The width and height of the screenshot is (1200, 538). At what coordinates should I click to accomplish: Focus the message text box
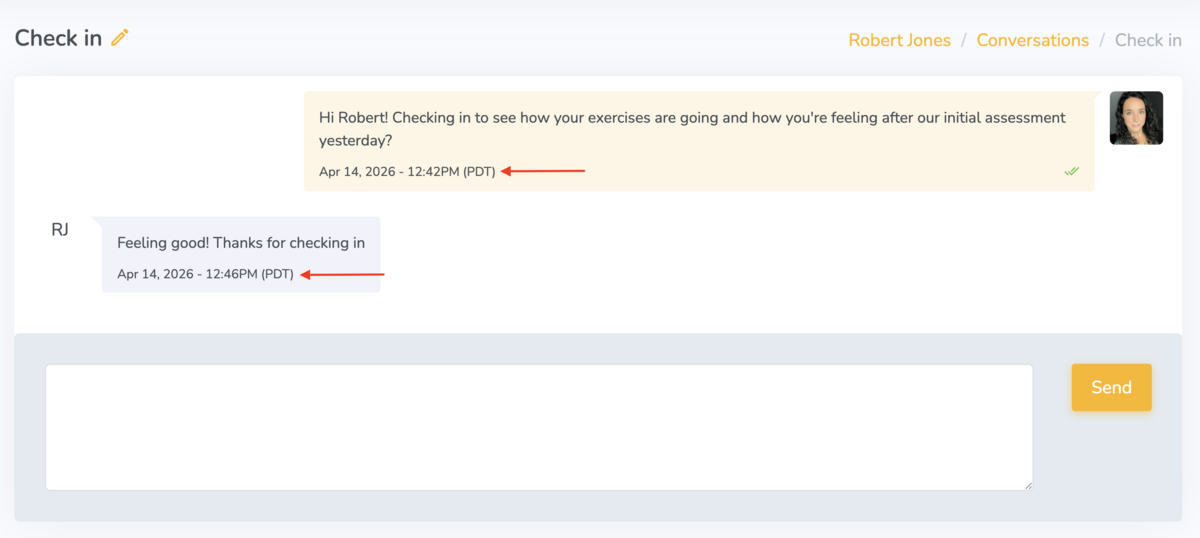point(539,427)
